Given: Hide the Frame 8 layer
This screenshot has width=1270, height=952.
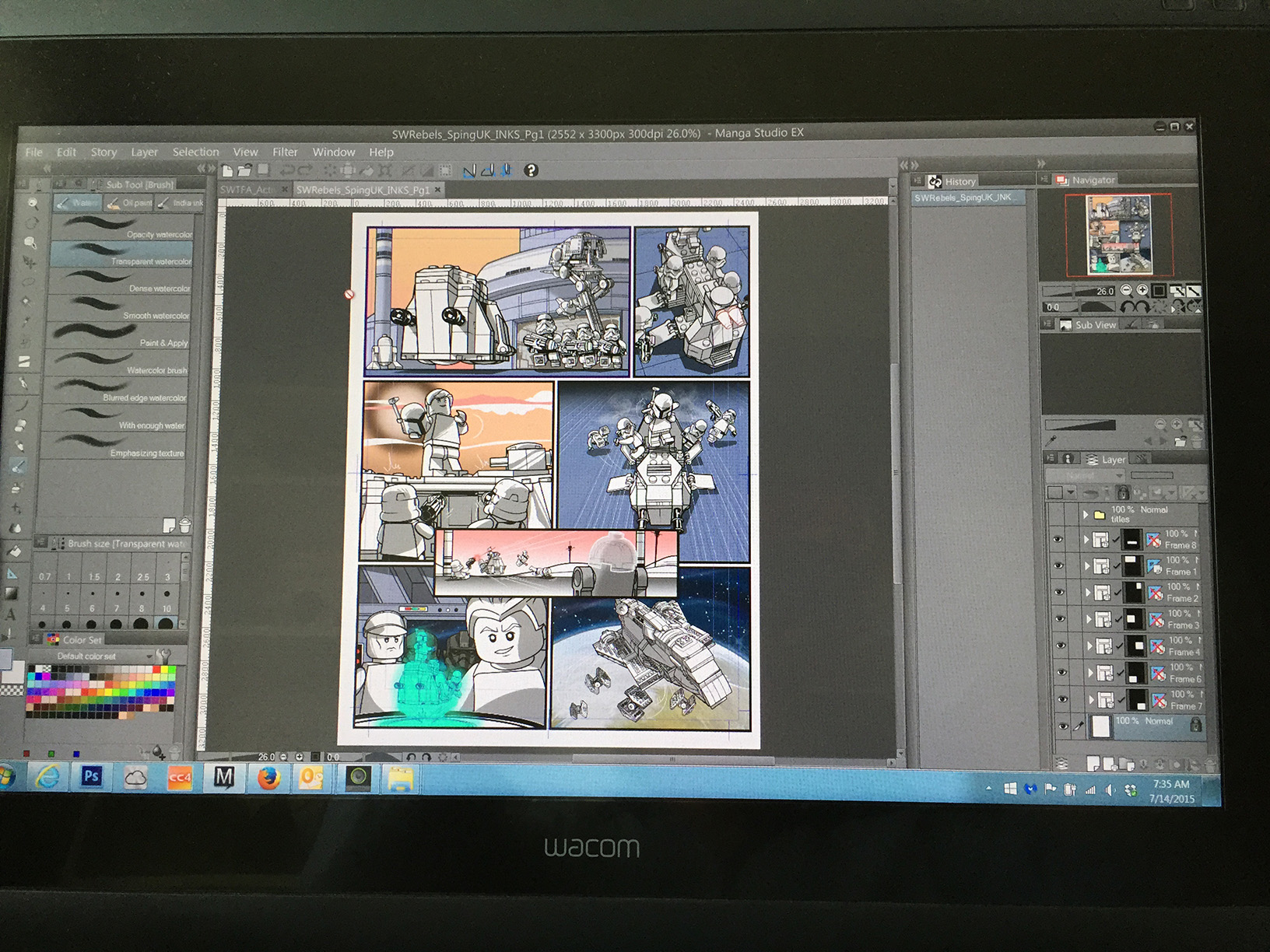Looking at the screenshot, I should click(x=1058, y=539).
